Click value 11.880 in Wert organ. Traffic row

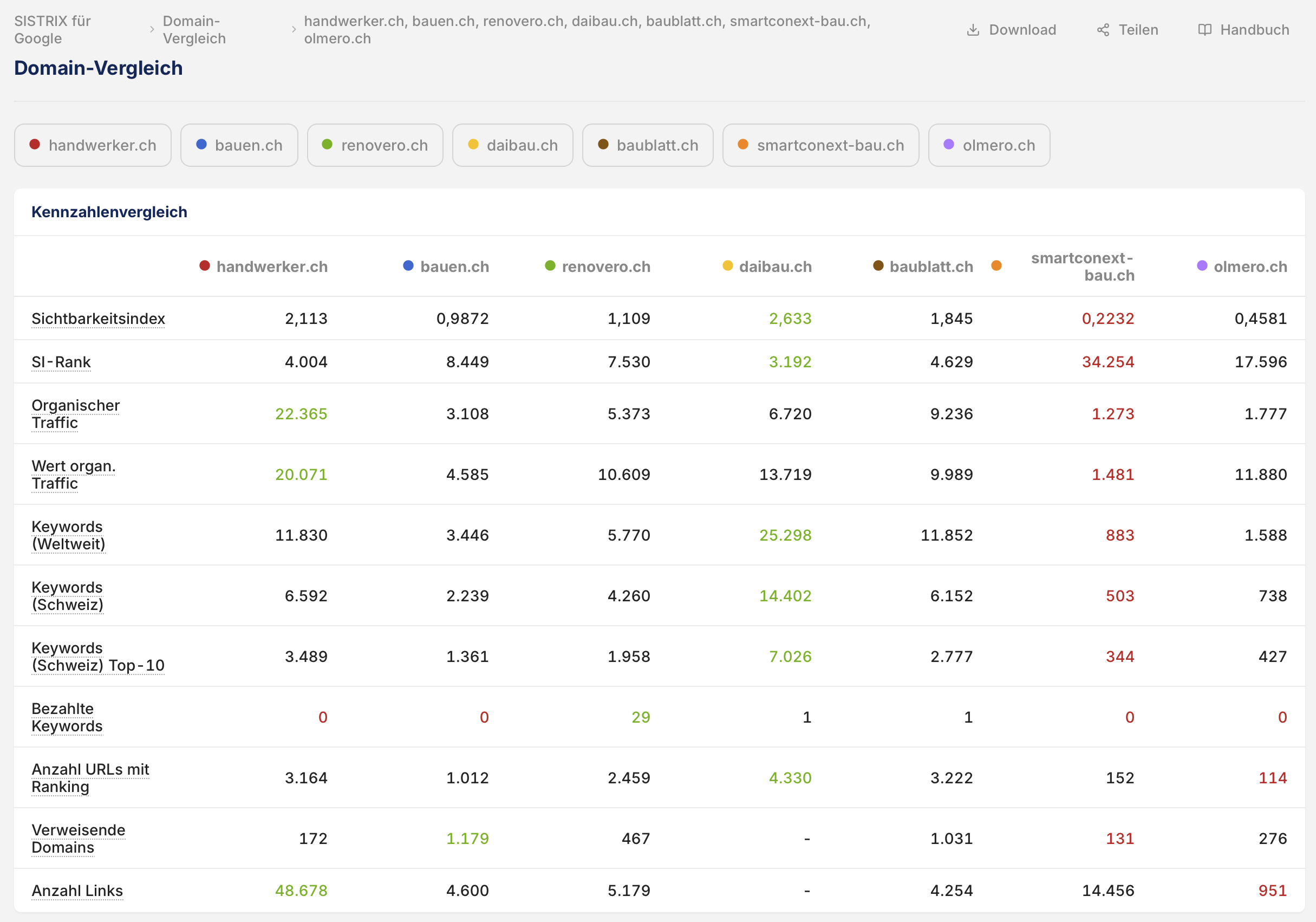coord(1260,475)
